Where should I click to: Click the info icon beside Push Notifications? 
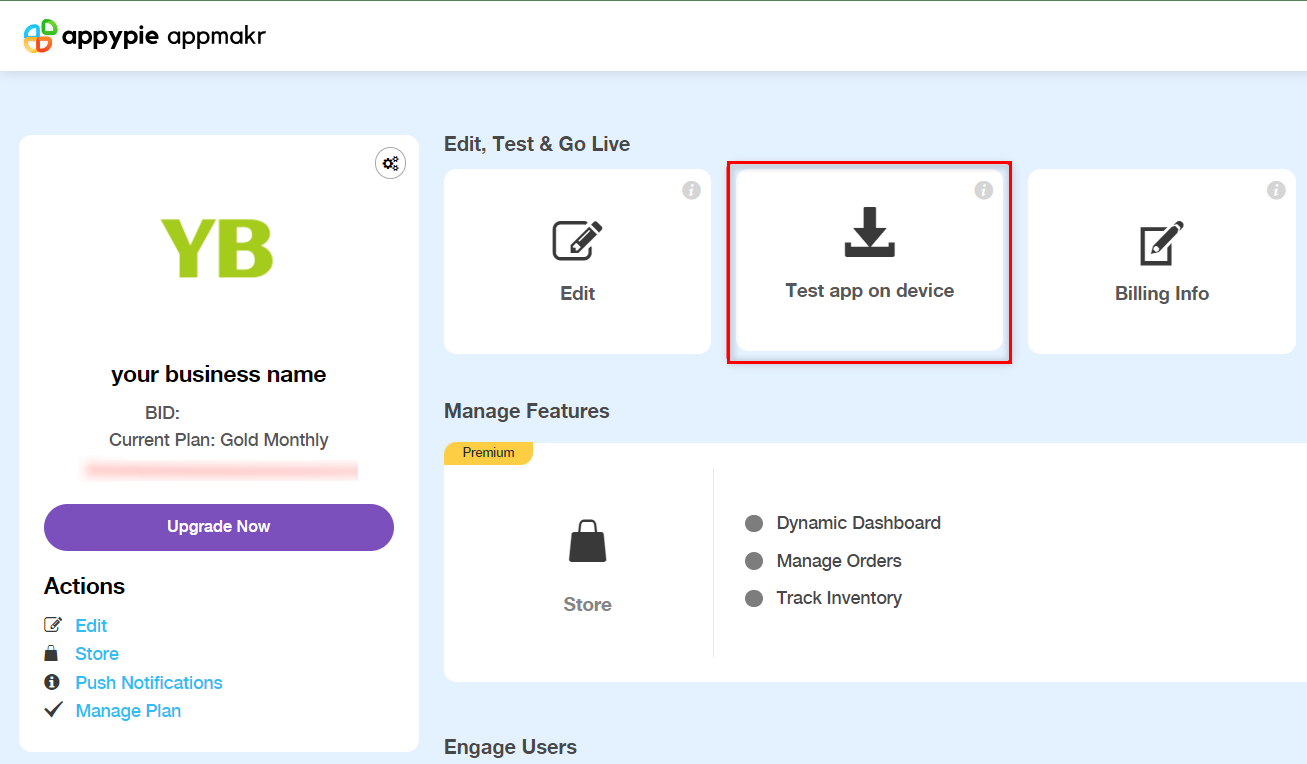click(x=54, y=682)
